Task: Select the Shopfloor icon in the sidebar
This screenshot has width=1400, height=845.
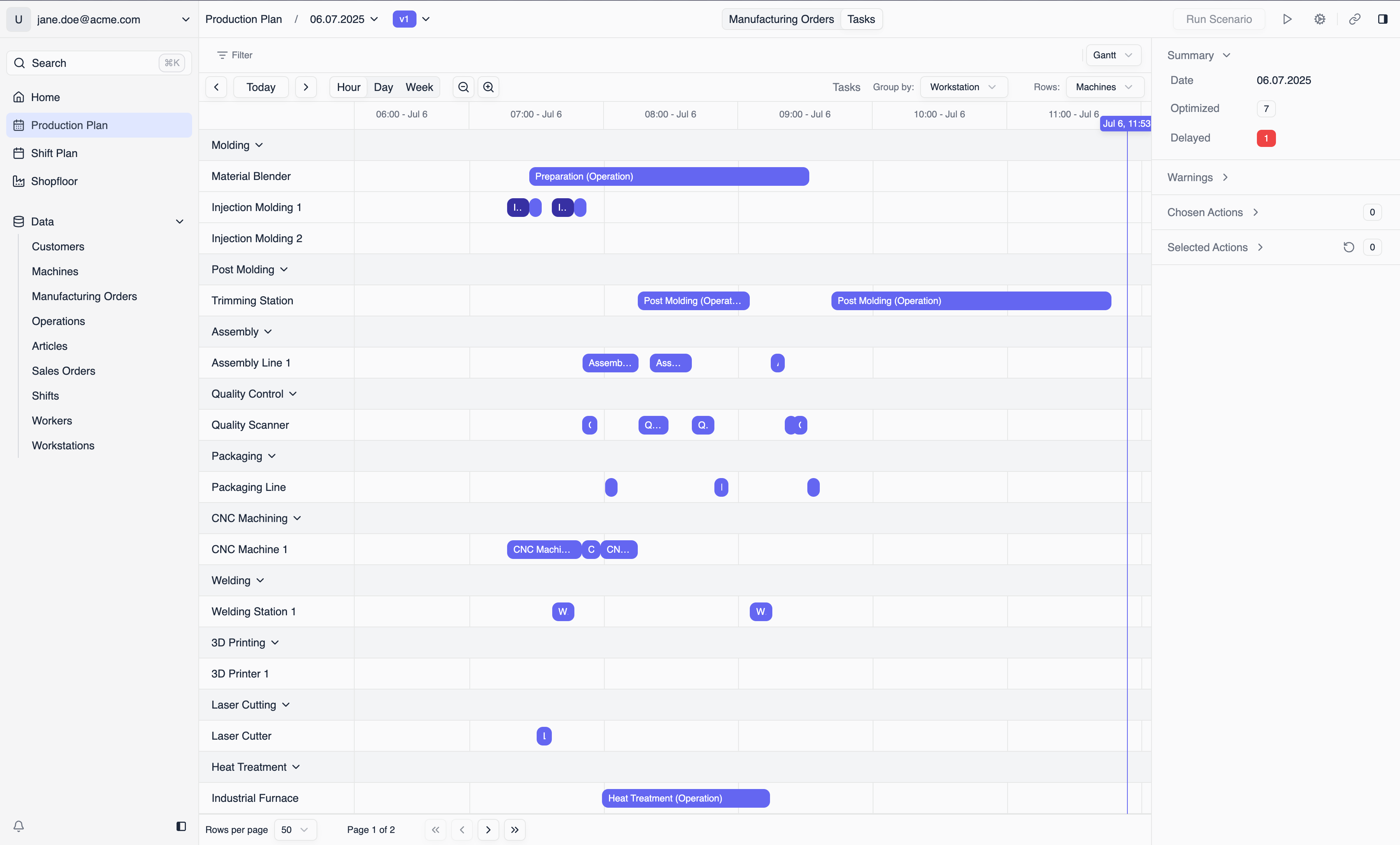Action: click(19, 181)
